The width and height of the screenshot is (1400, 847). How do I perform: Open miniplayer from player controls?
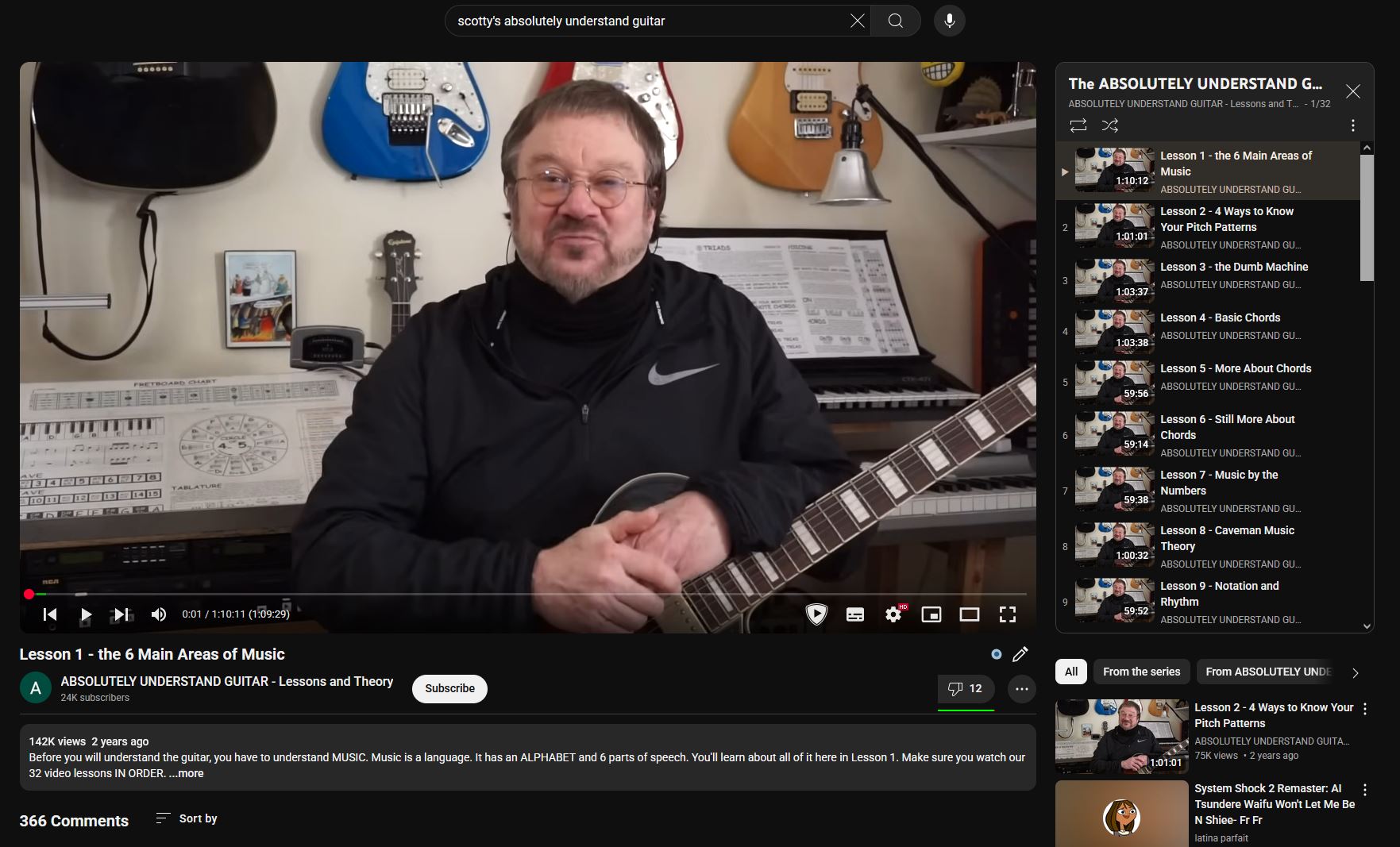(931, 614)
